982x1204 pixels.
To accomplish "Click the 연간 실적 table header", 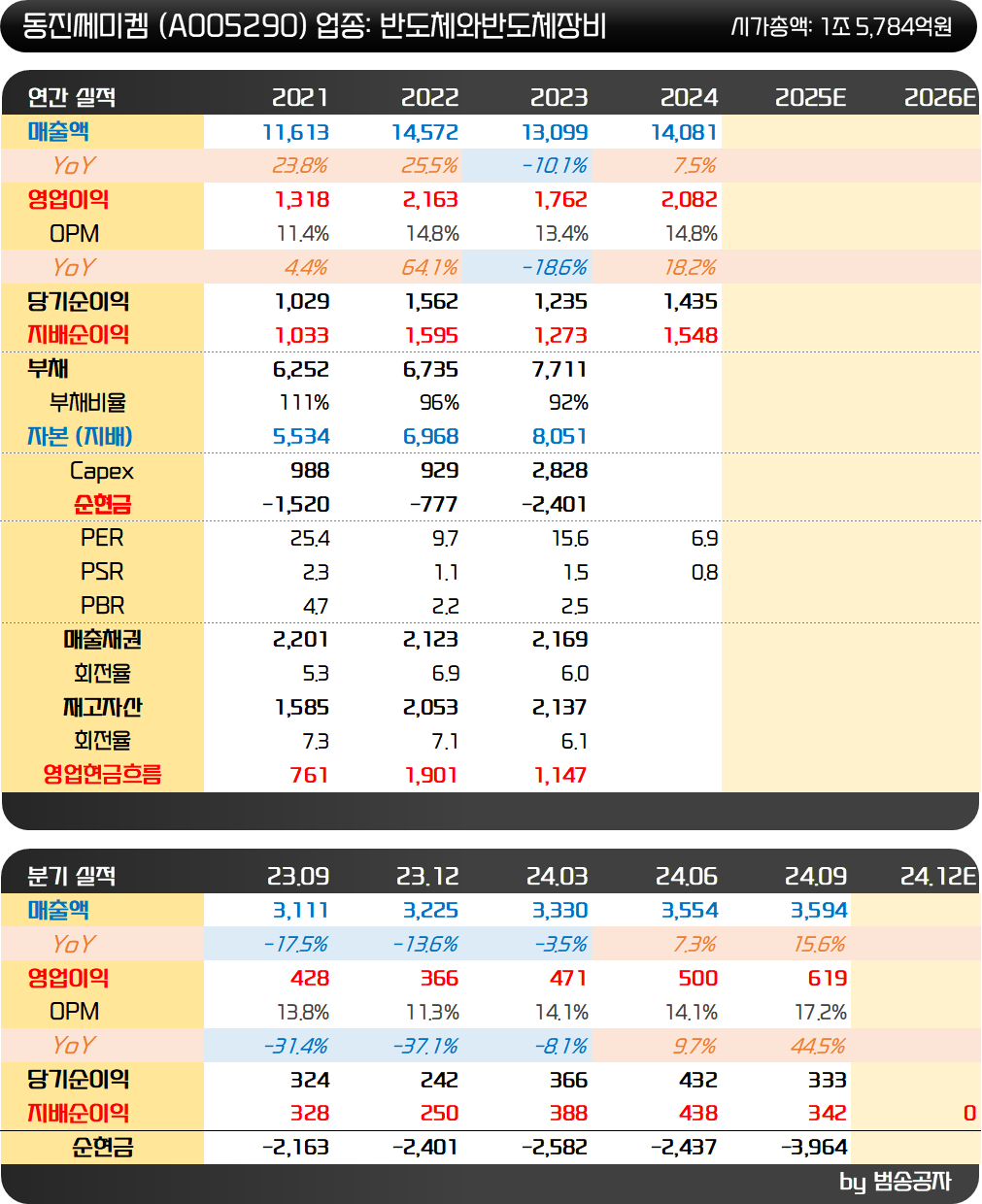I will pos(72,97).
